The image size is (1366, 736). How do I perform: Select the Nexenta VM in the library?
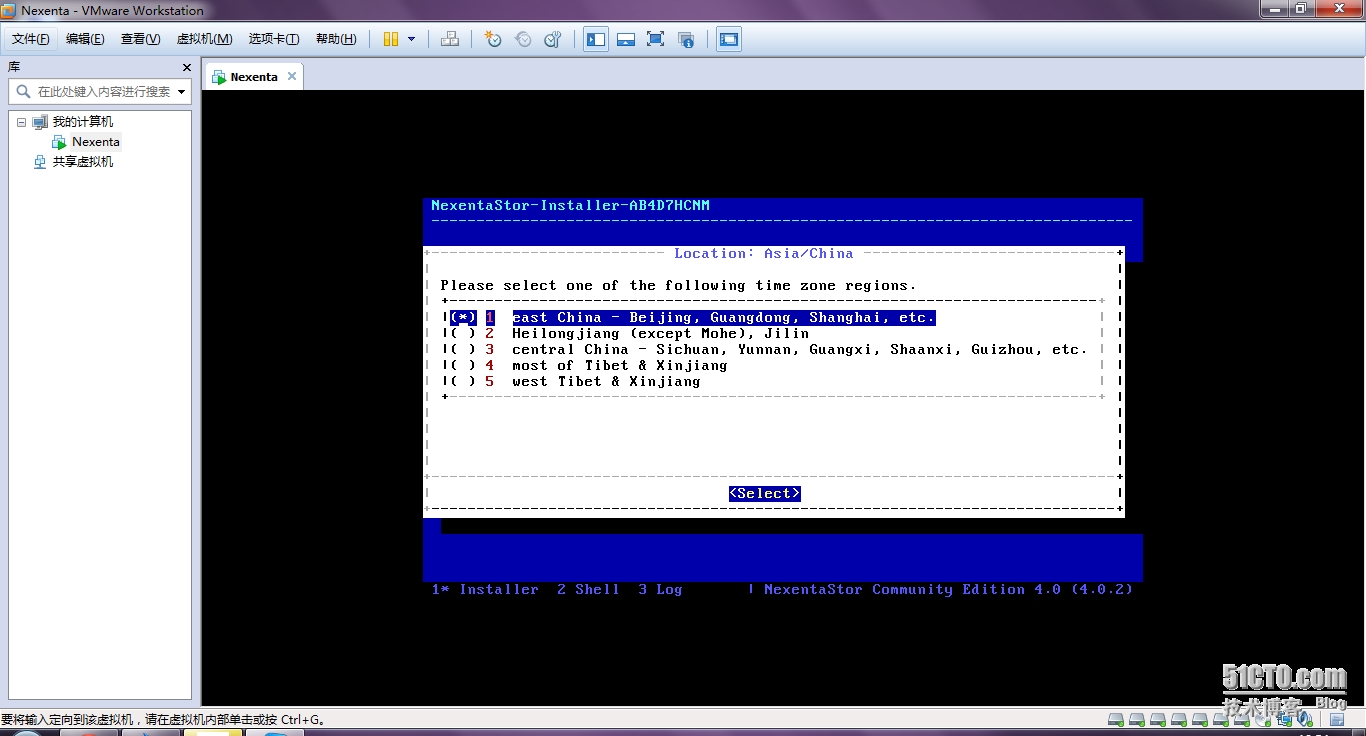[95, 142]
